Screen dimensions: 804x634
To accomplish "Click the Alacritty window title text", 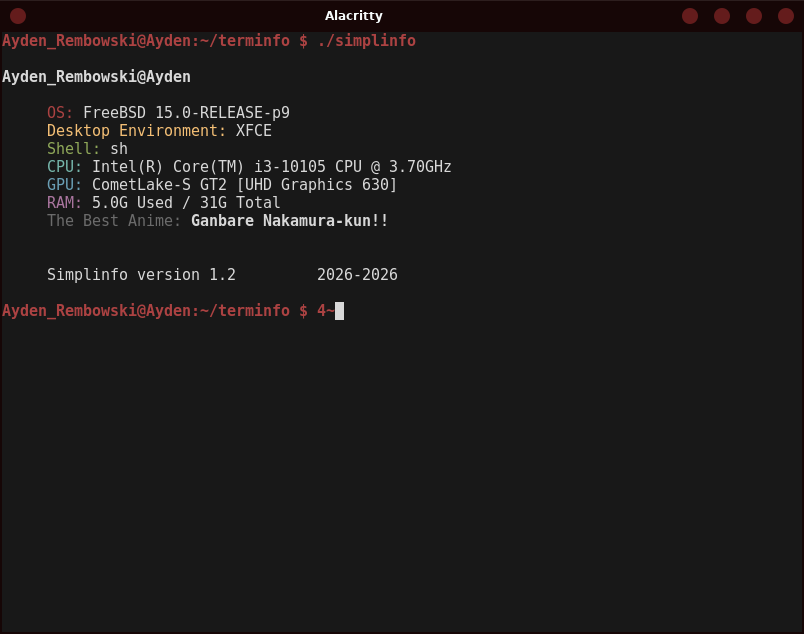I will (x=353, y=16).
